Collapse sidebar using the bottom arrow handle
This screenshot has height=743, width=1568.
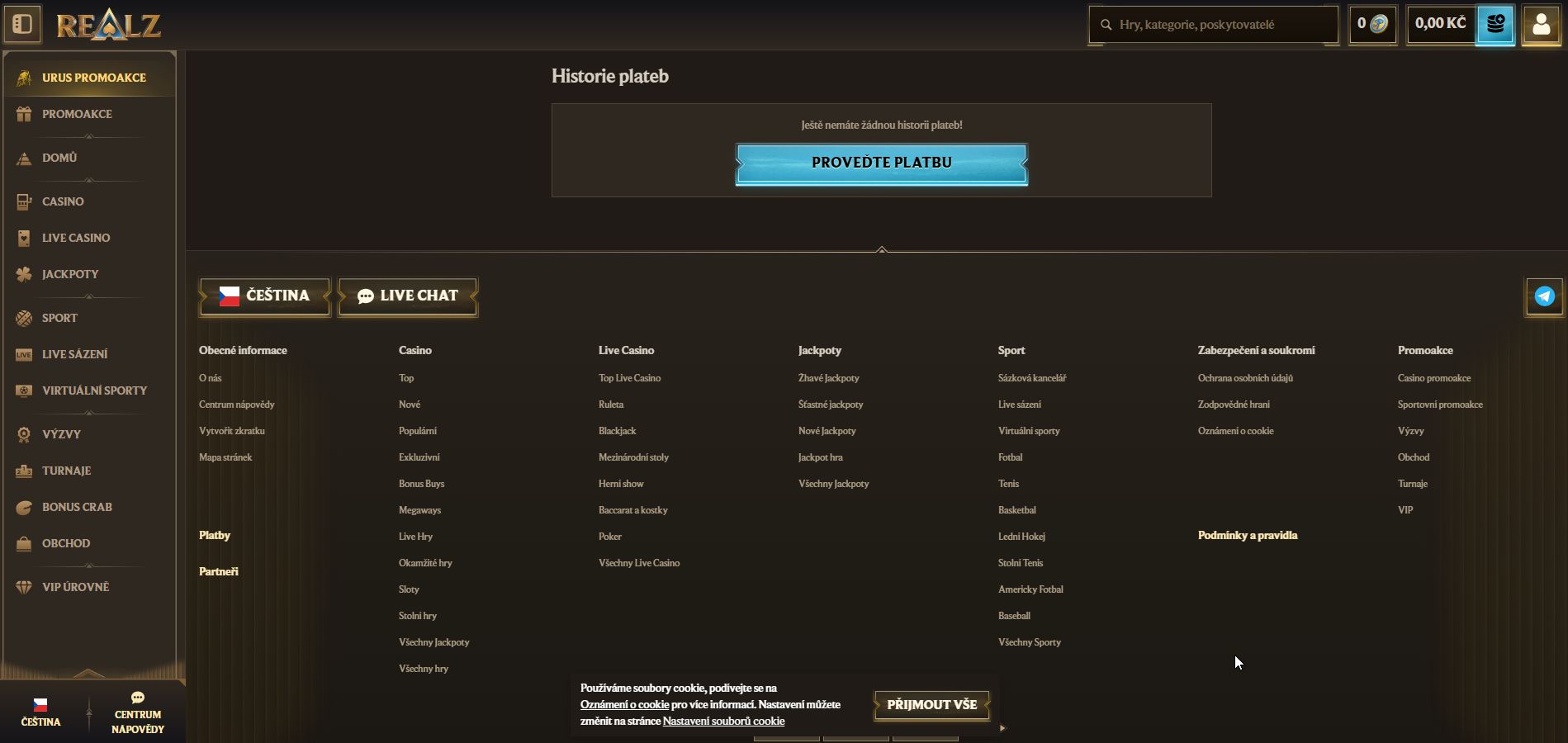tap(89, 673)
